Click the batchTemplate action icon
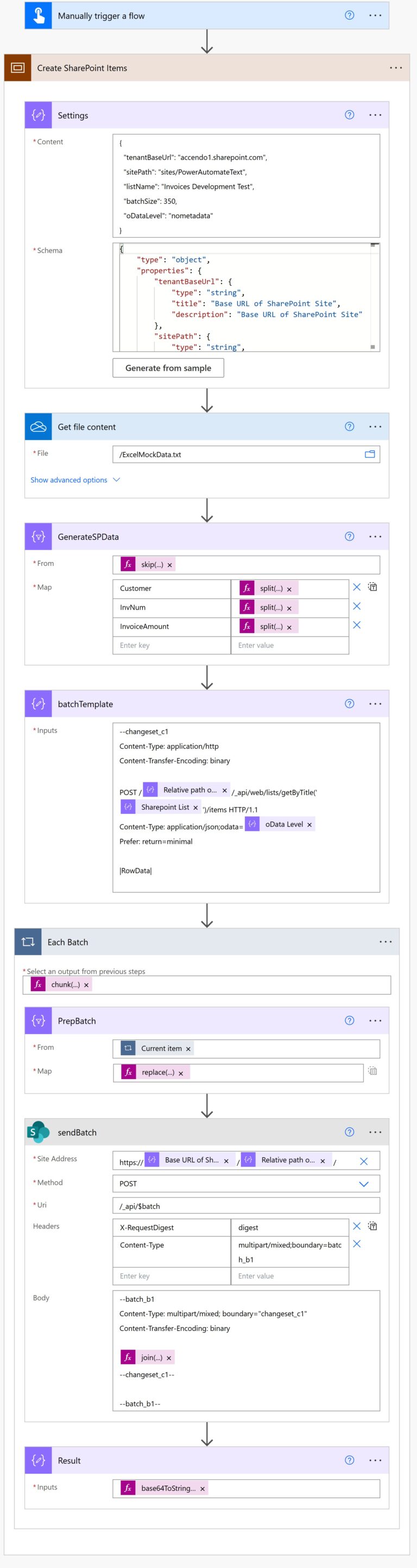 tap(39, 704)
